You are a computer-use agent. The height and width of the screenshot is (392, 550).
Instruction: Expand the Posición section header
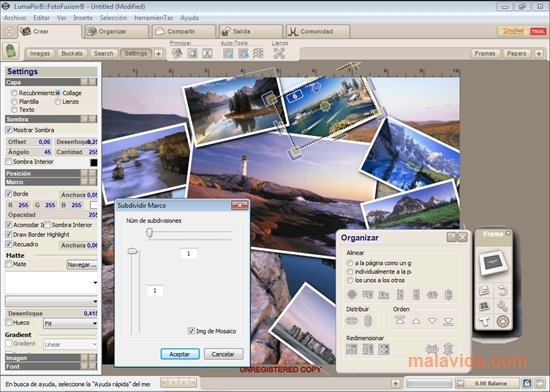tap(51, 173)
